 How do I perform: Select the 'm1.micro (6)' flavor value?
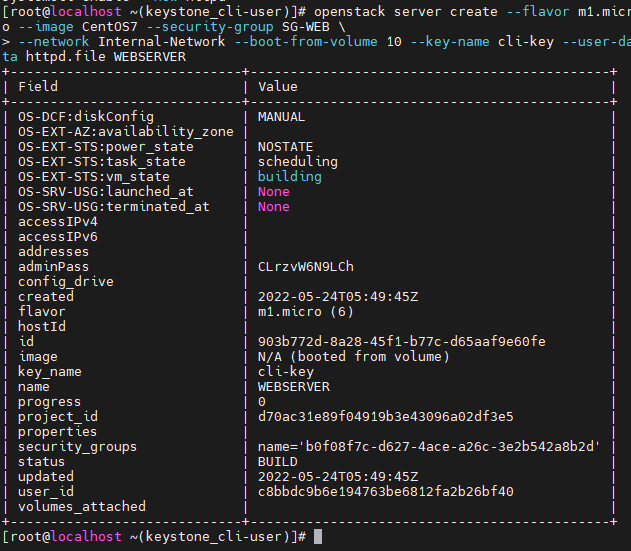pos(306,312)
